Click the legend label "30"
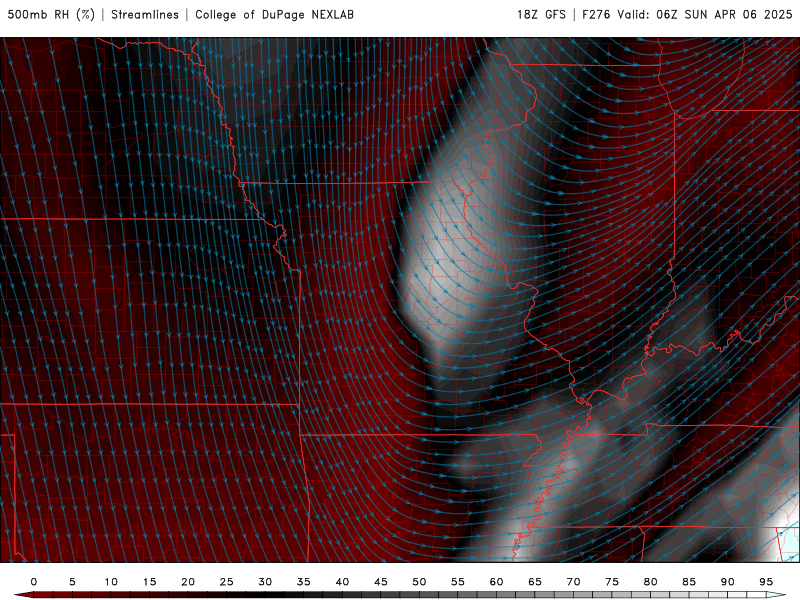Screen dimensions: 800x600 tap(265, 582)
